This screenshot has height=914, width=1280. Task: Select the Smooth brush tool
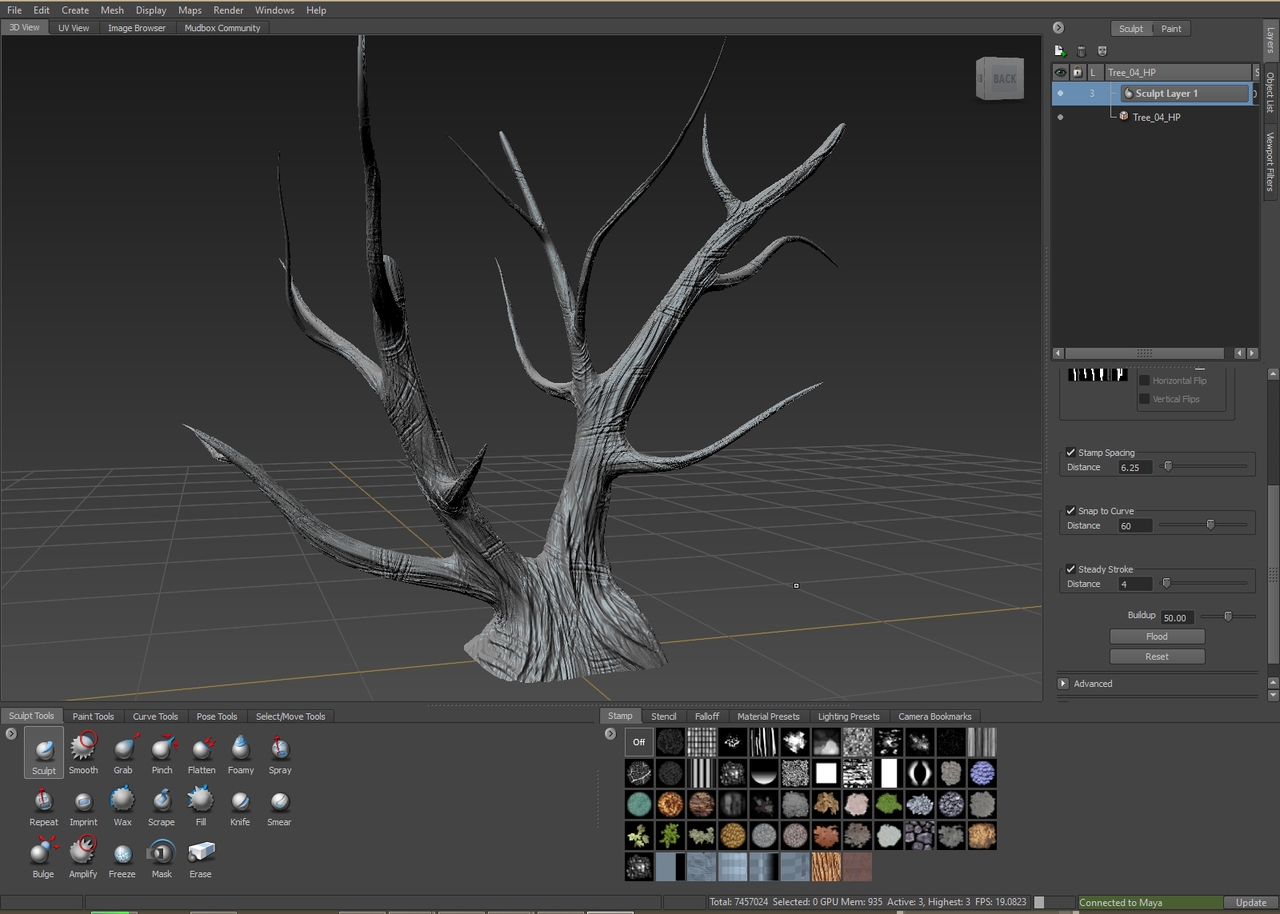(x=83, y=753)
